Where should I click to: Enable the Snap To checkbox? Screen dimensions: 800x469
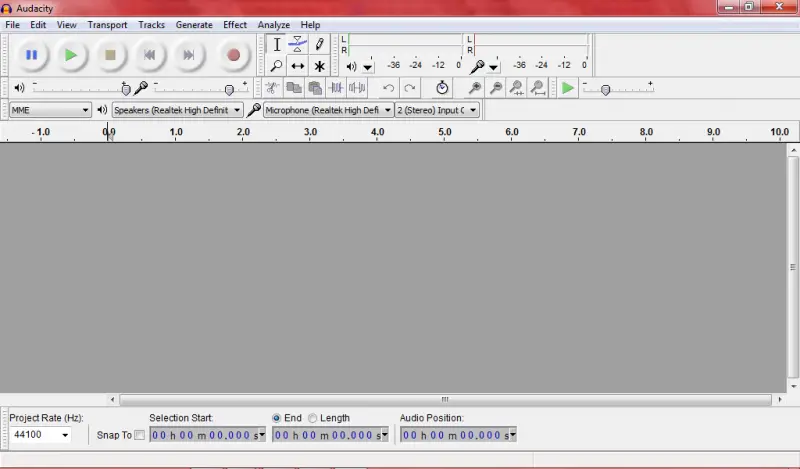coord(139,435)
